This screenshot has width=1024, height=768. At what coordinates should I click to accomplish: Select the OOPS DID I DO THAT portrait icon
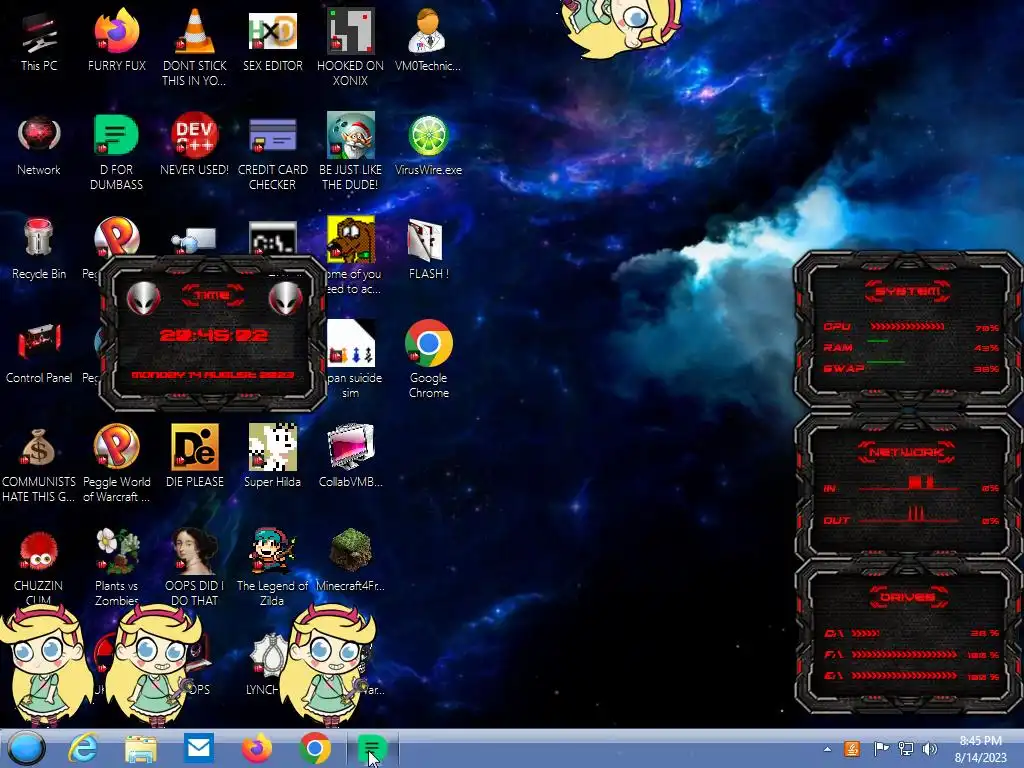pyautogui.click(x=194, y=551)
